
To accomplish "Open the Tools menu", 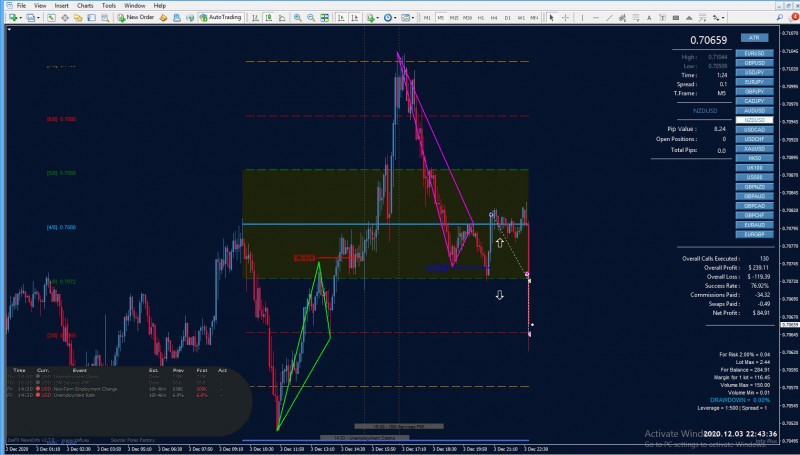I will coord(108,6).
